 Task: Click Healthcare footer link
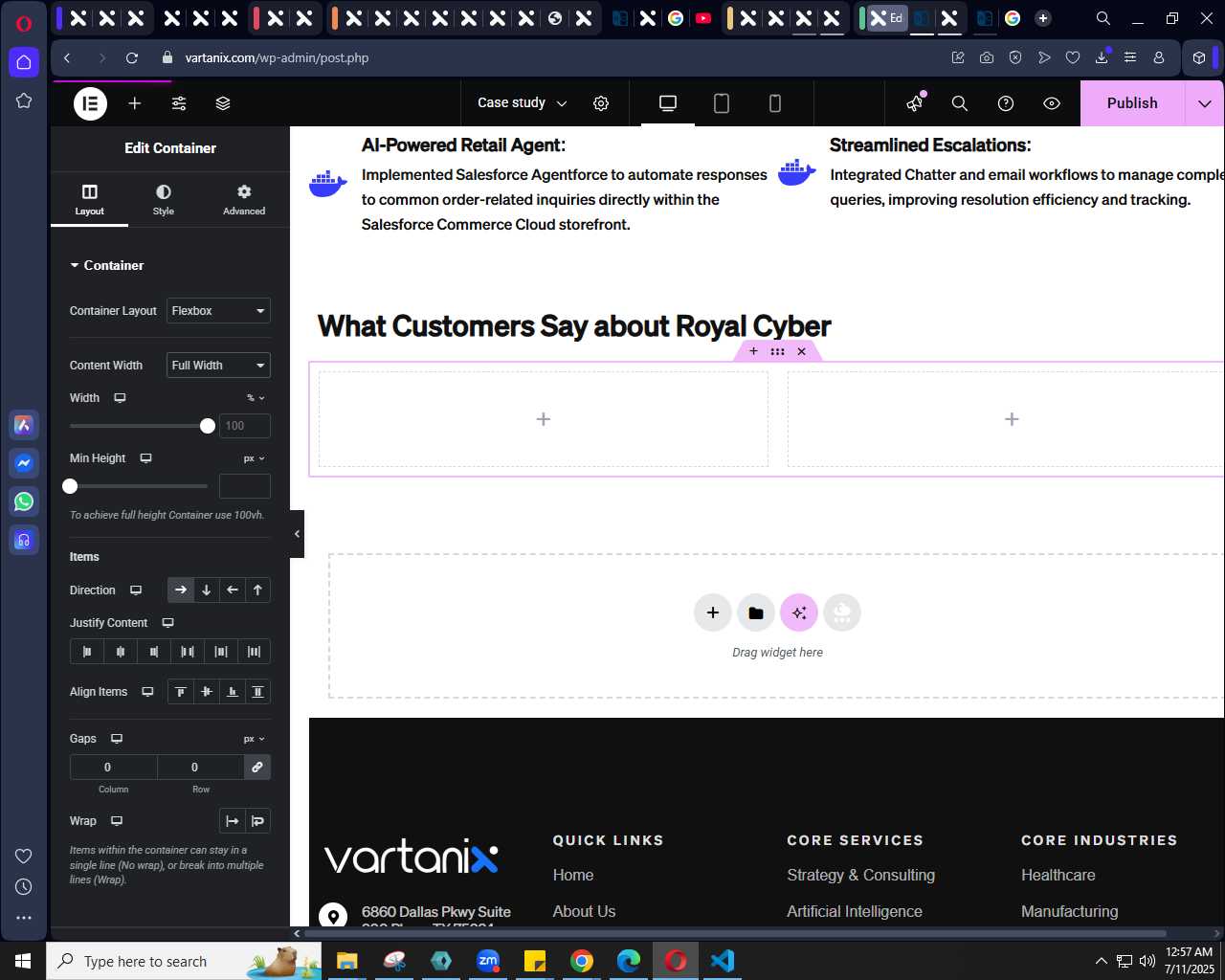(1058, 875)
